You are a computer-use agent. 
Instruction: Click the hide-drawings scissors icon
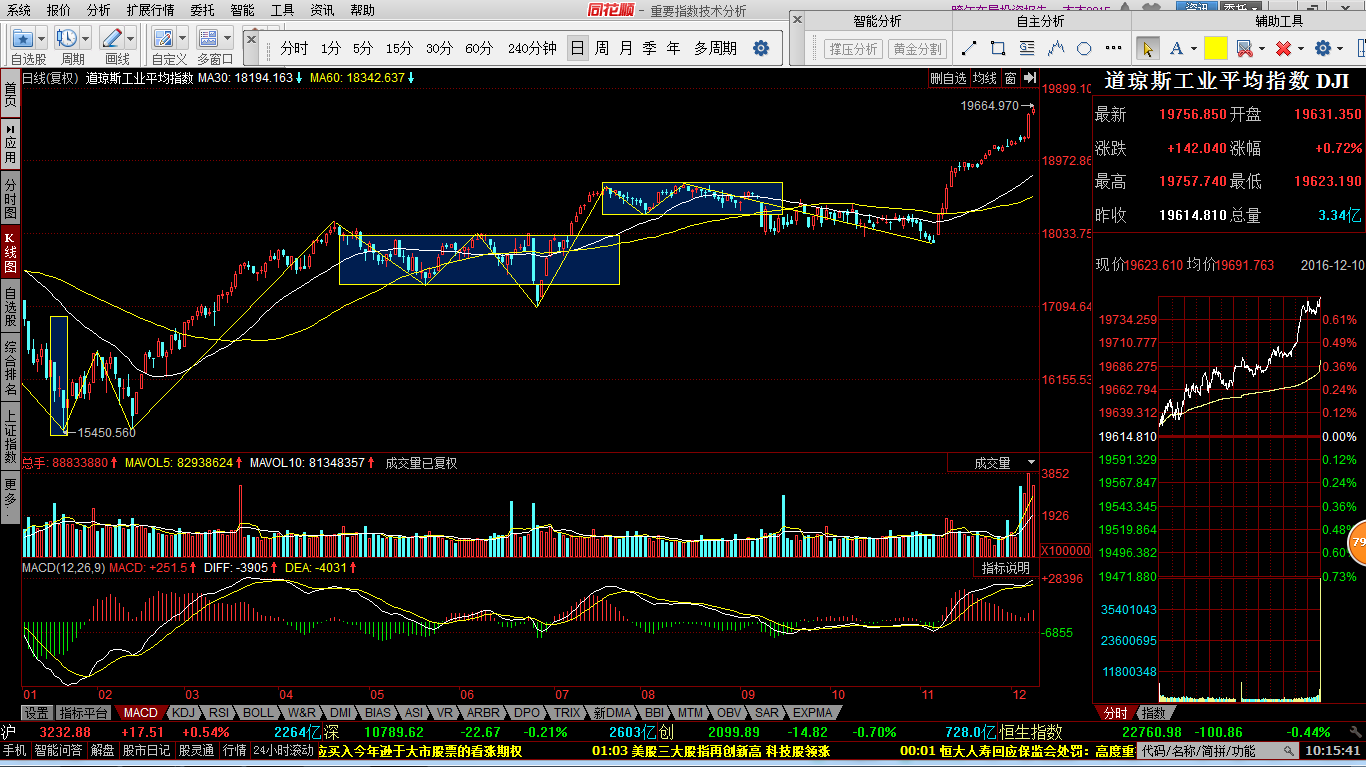coord(1244,48)
